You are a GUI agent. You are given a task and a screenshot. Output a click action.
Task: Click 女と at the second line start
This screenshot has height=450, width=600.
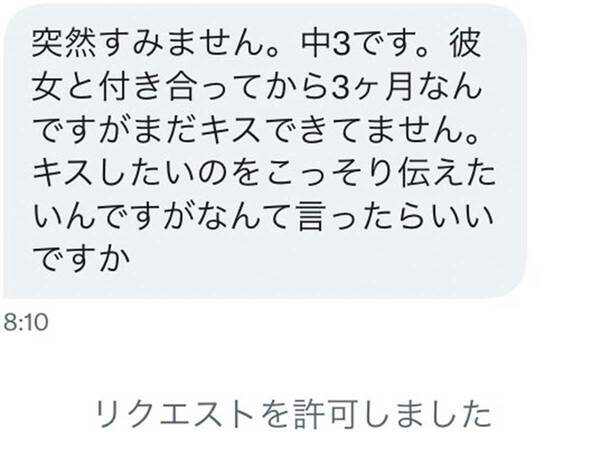pos(64,87)
